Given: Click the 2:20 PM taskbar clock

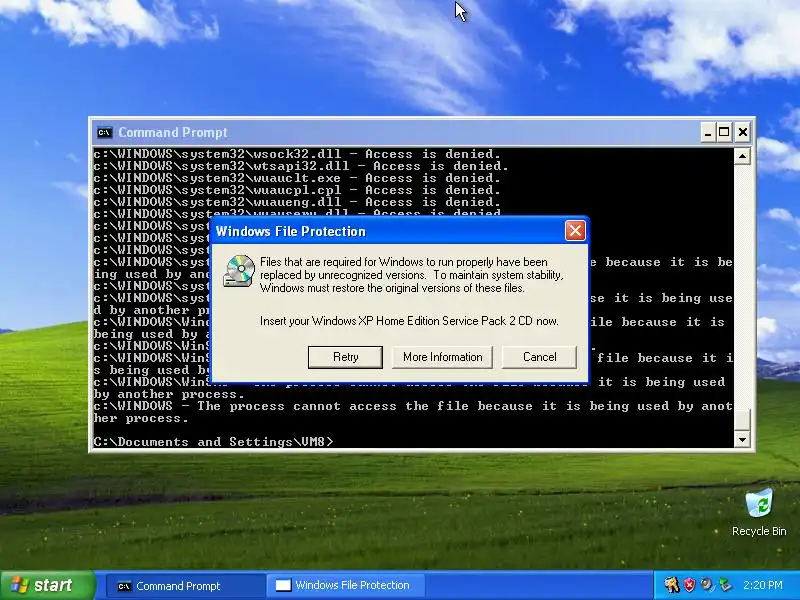Looking at the screenshot, I should coord(762,585).
